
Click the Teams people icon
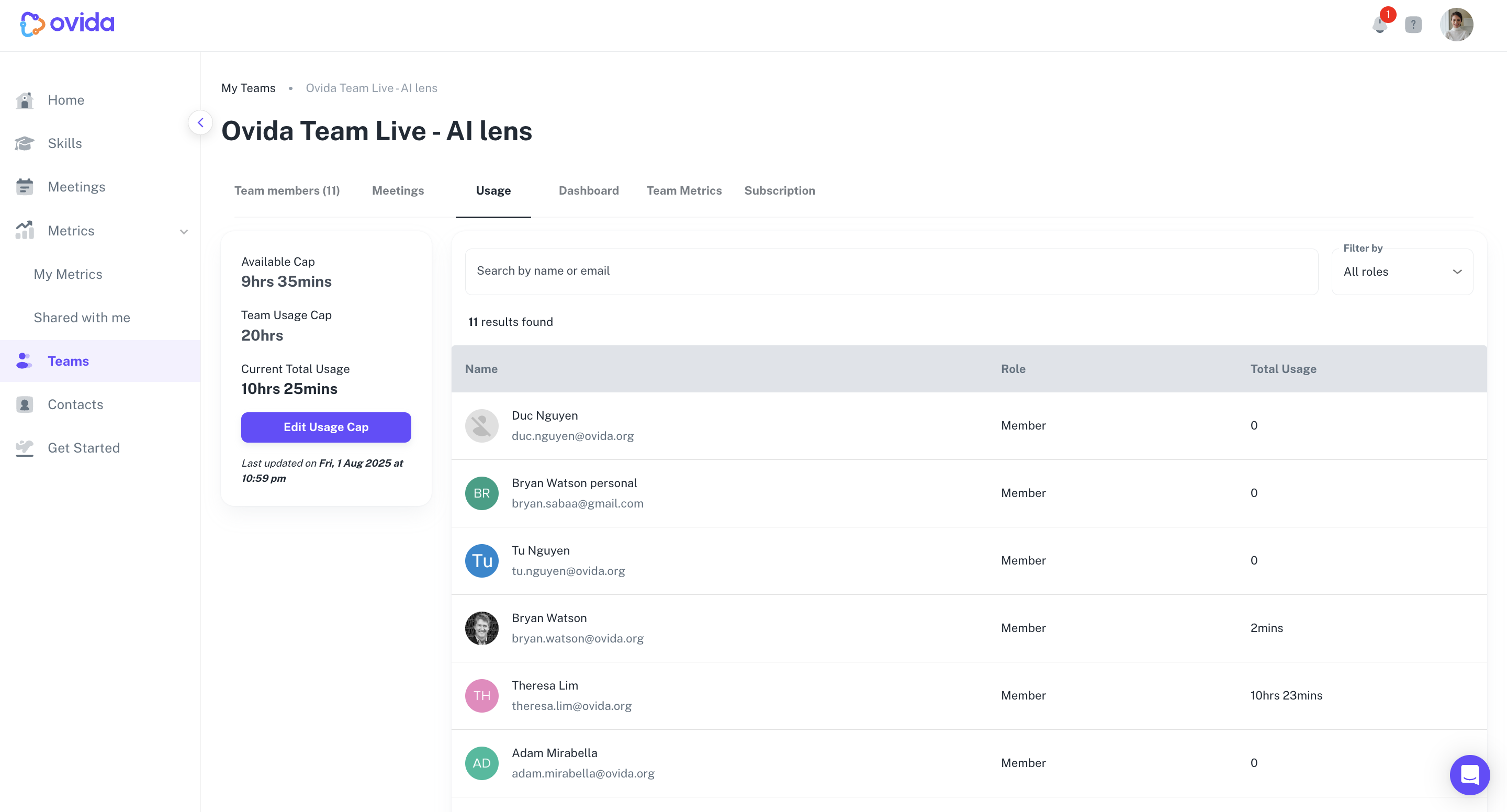pos(25,361)
